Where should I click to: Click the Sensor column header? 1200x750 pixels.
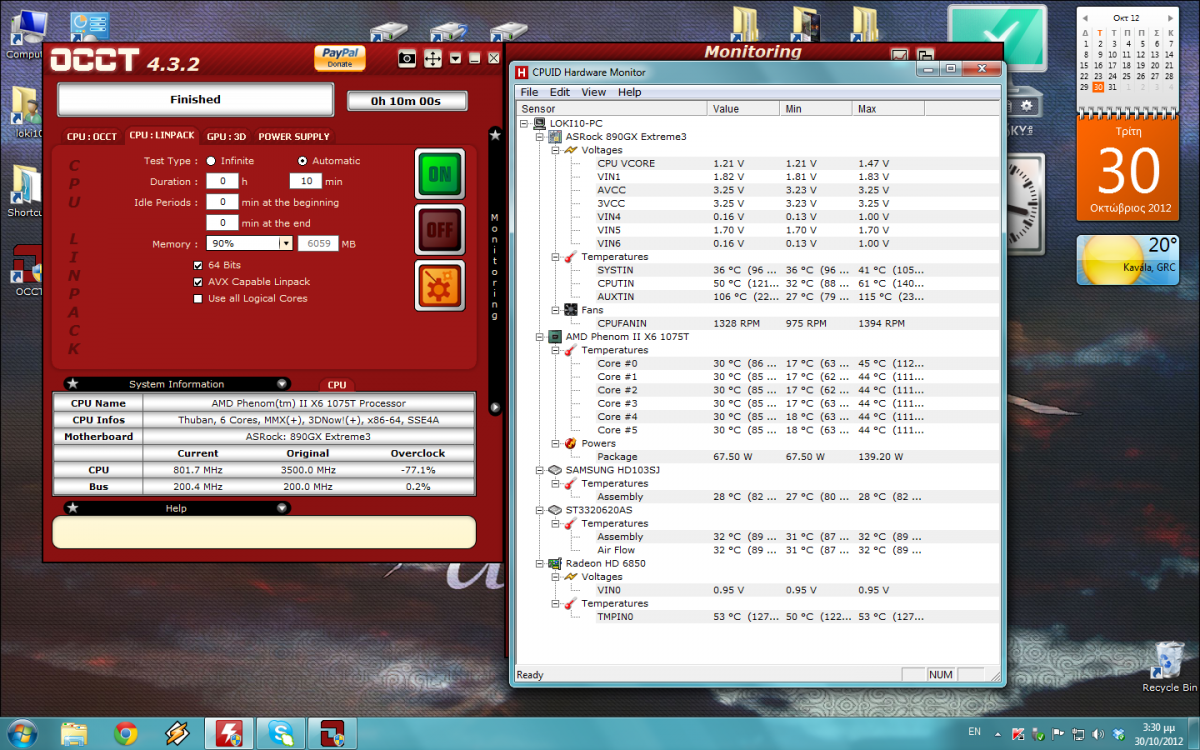coord(612,108)
